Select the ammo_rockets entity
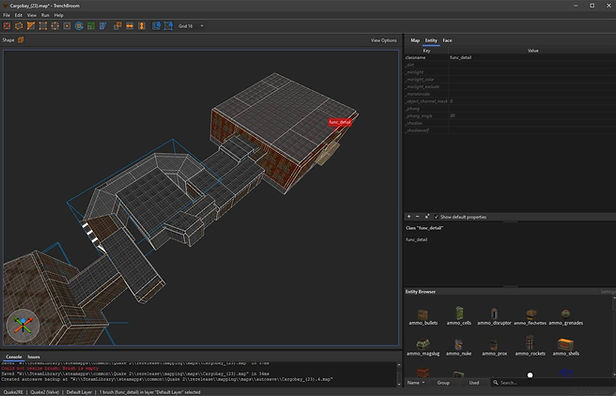 tap(530, 347)
